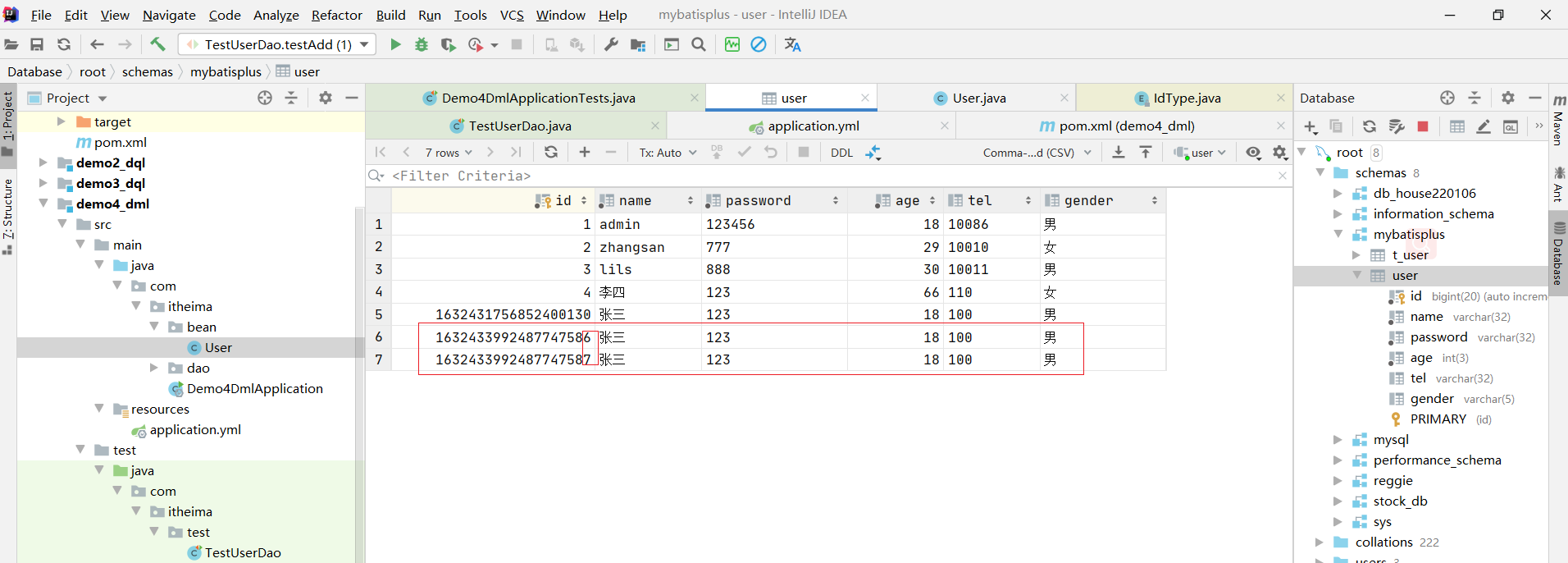
Task: Close the TestUserDao.java tab
Action: [x=654, y=126]
